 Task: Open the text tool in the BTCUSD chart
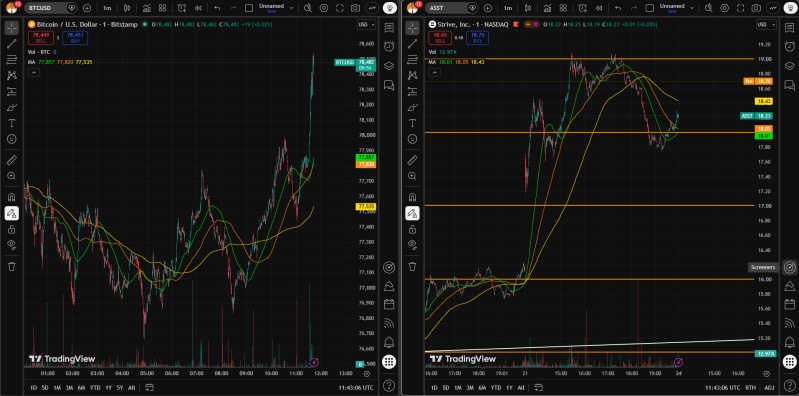coord(11,123)
